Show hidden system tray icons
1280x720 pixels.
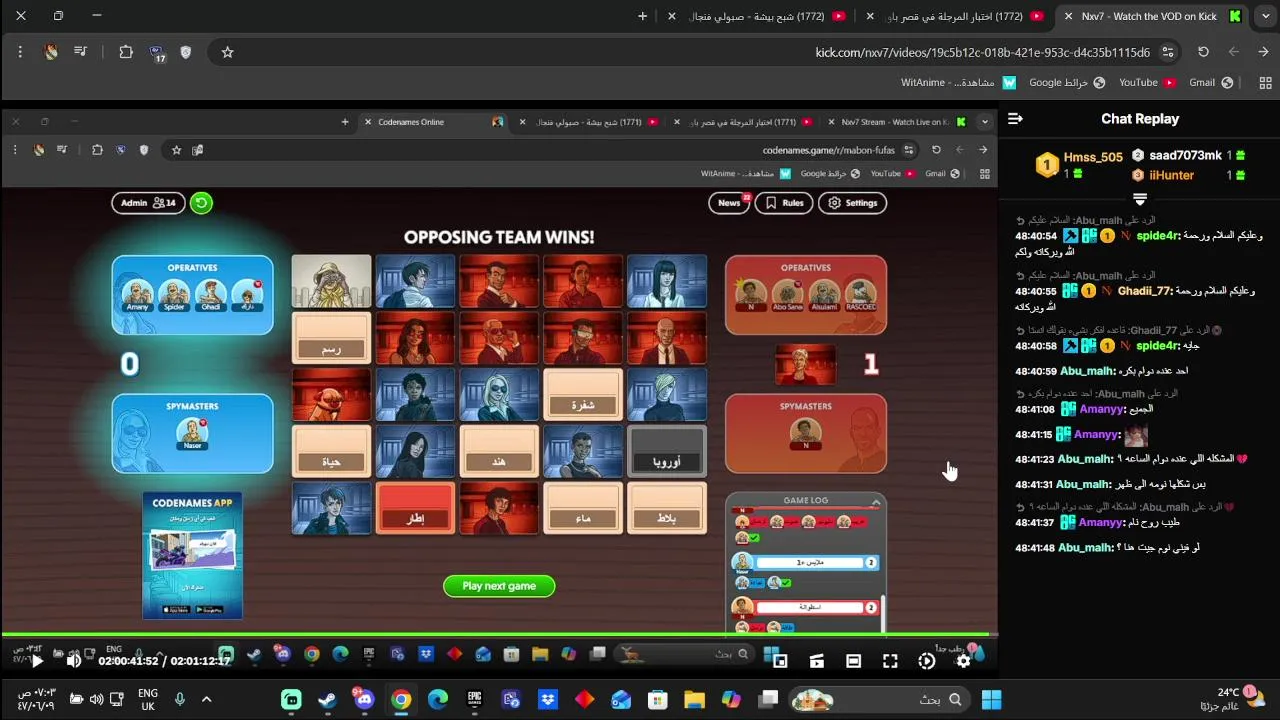[207, 699]
